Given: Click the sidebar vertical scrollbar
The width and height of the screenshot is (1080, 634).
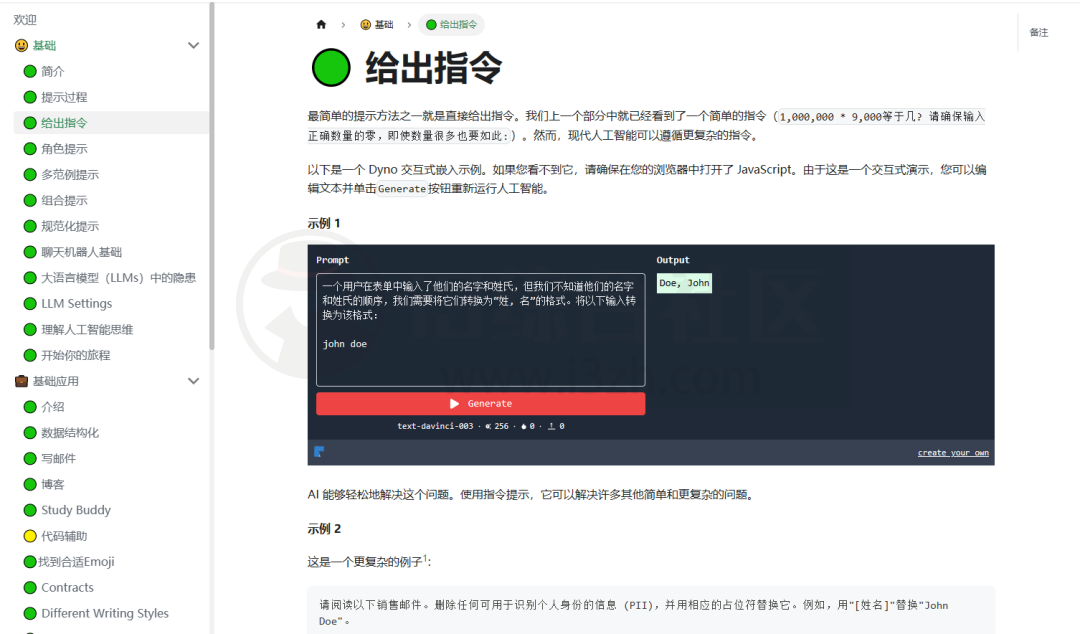Looking at the screenshot, I should point(211,176).
